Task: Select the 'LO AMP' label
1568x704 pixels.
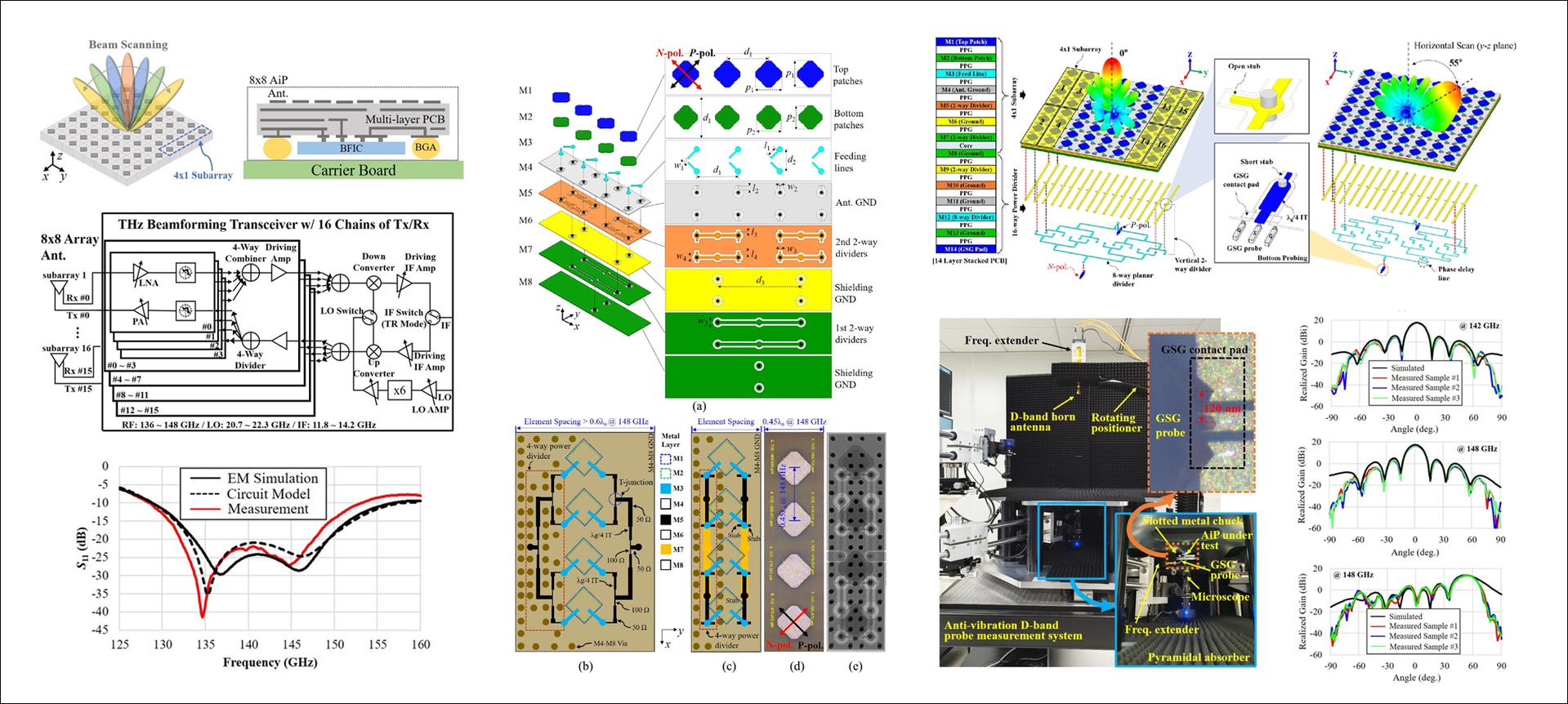Action: [430, 409]
